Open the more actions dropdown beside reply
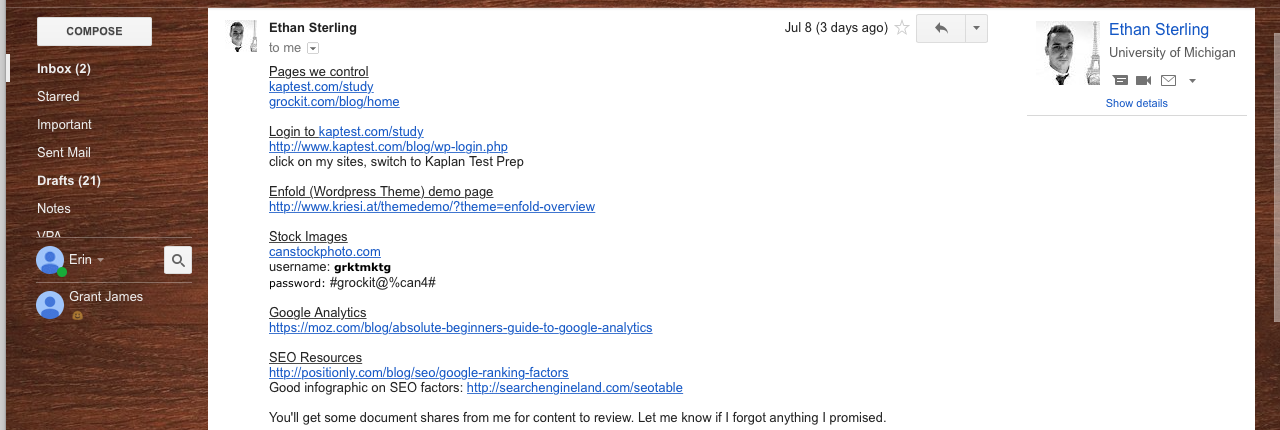The height and width of the screenshot is (430, 1280). [976, 28]
